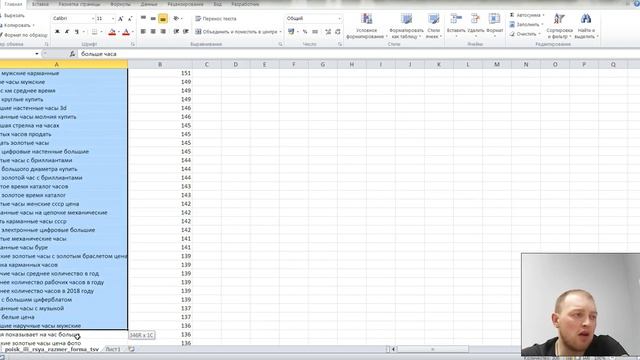Open the Формулы ribbon tab
The width and height of the screenshot is (640, 360).
coord(120,4)
